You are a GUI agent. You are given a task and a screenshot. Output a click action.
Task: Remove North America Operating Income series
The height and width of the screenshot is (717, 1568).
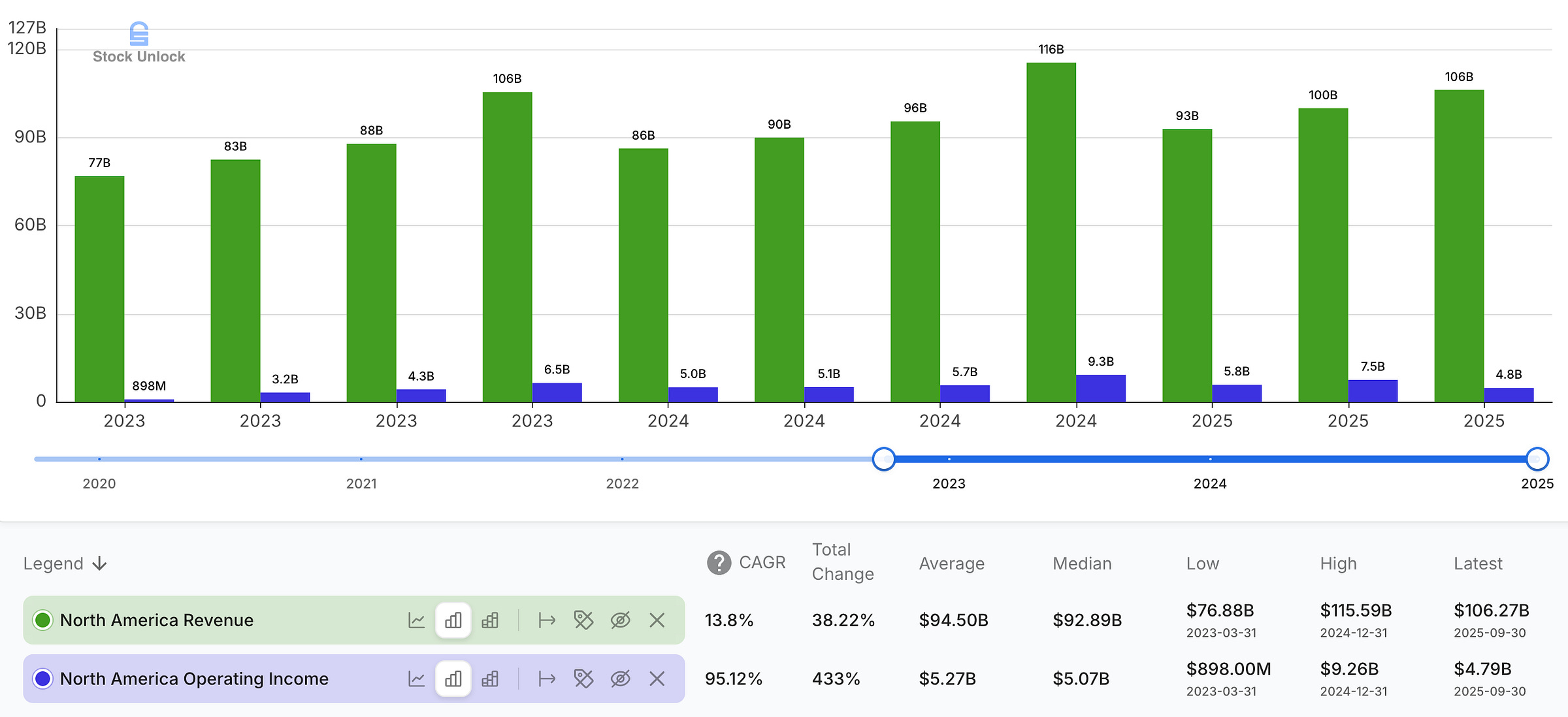pyautogui.click(x=657, y=679)
